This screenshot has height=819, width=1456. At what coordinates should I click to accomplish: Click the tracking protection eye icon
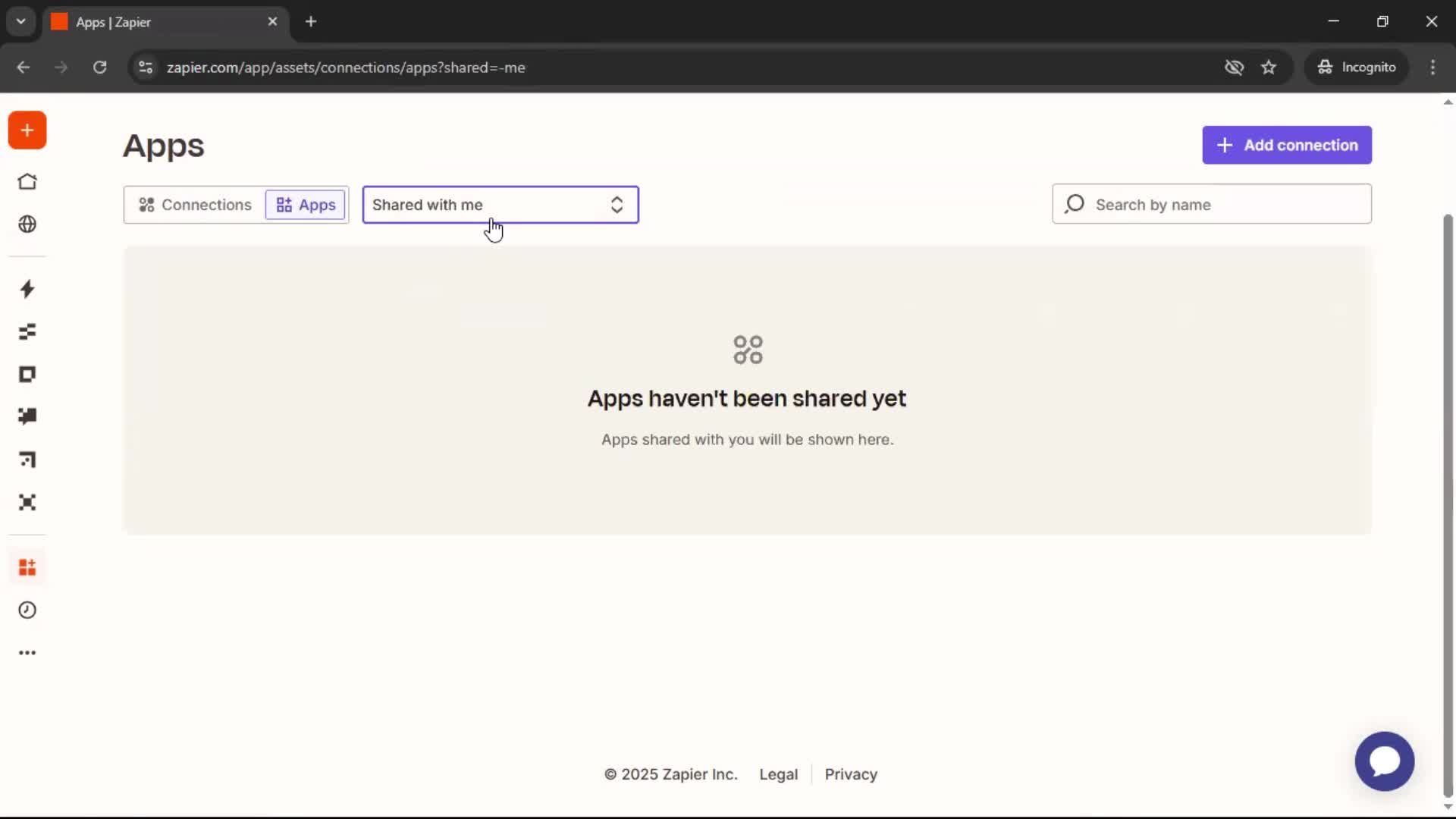(1234, 67)
